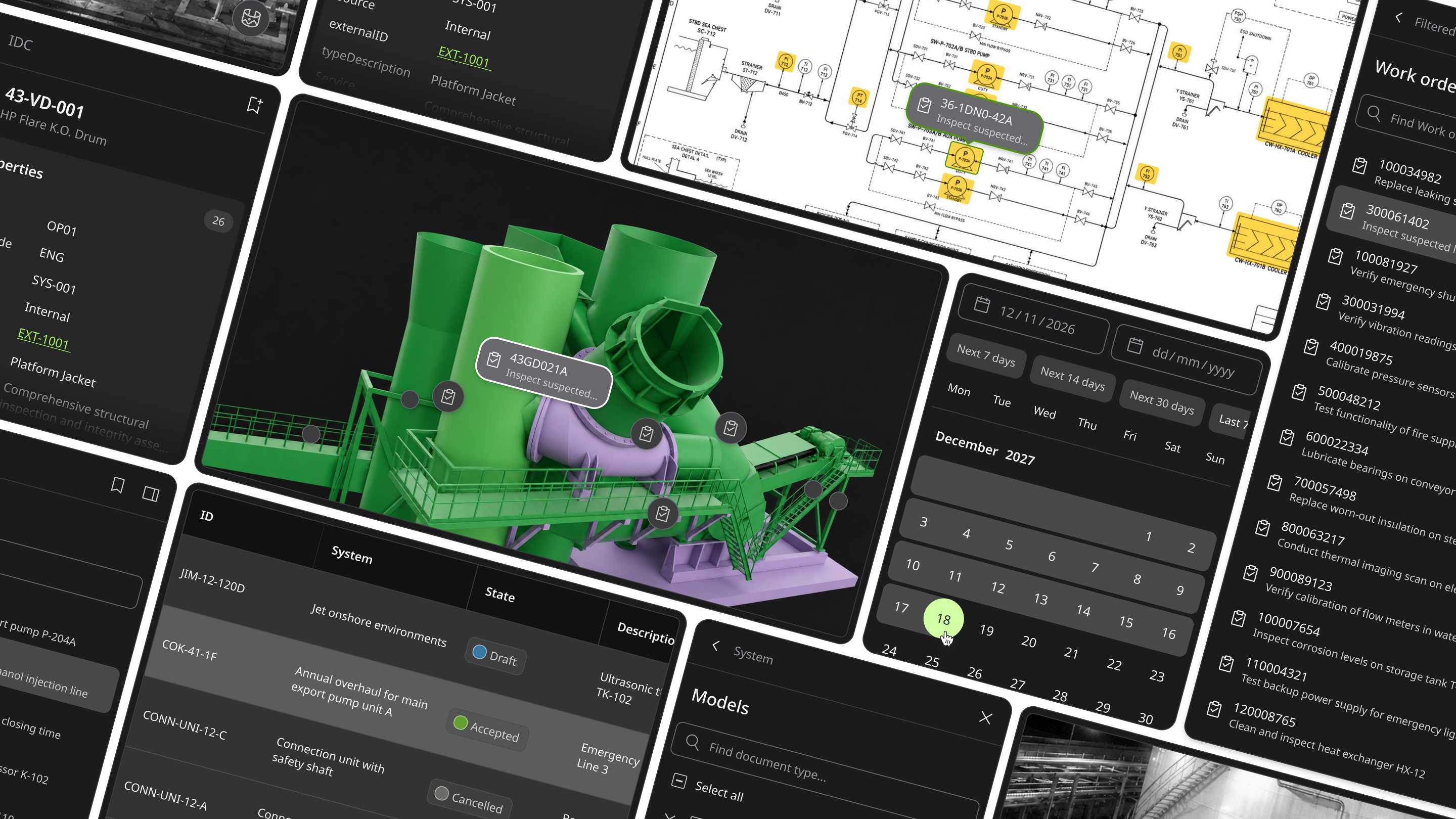Sort table by State column header
Image resolution: width=1456 pixels, height=819 pixels.
[499, 594]
